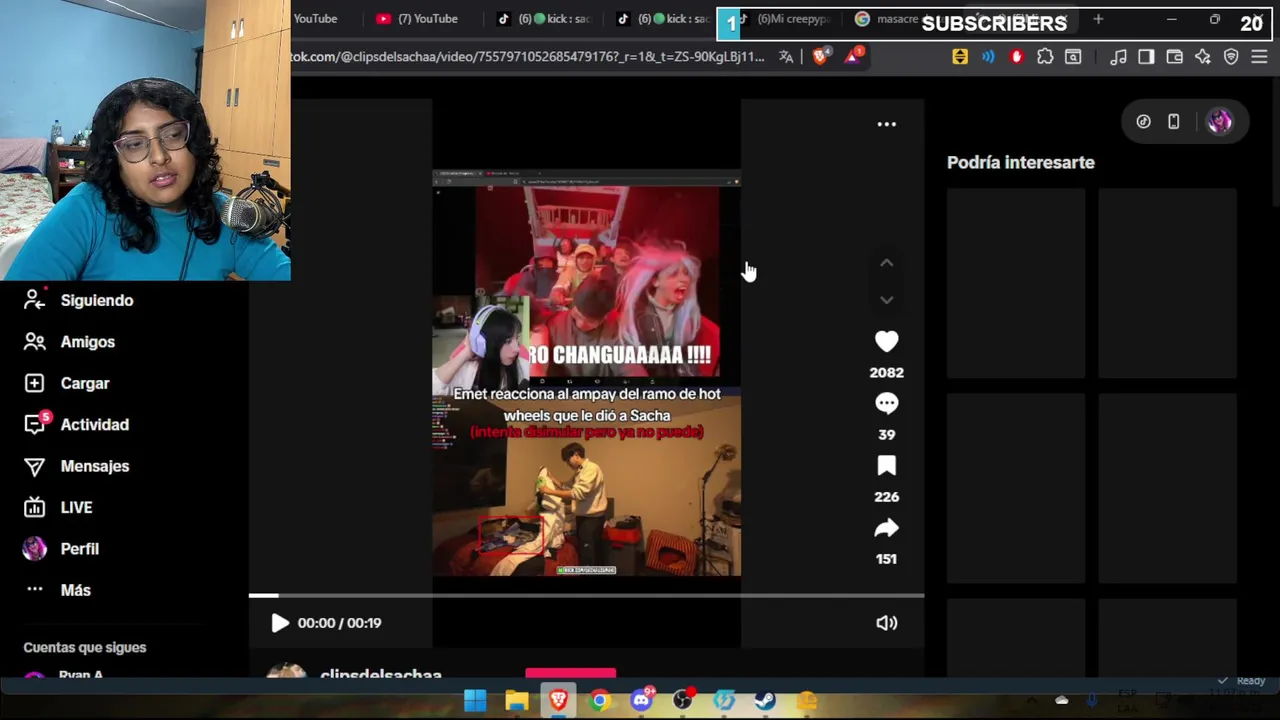Click the find-in-tab search icon in toolbar
This screenshot has height=720, width=1280.
pos(1073,57)
